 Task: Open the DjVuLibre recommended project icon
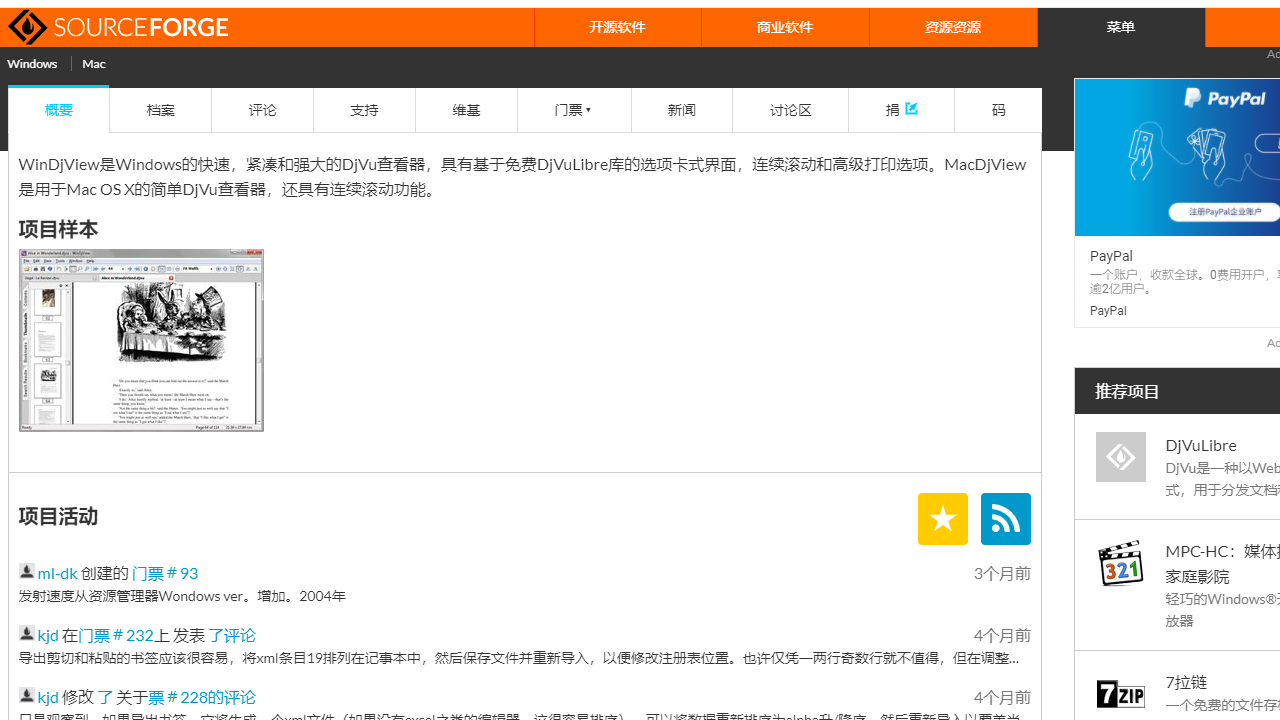(1120, 457)
